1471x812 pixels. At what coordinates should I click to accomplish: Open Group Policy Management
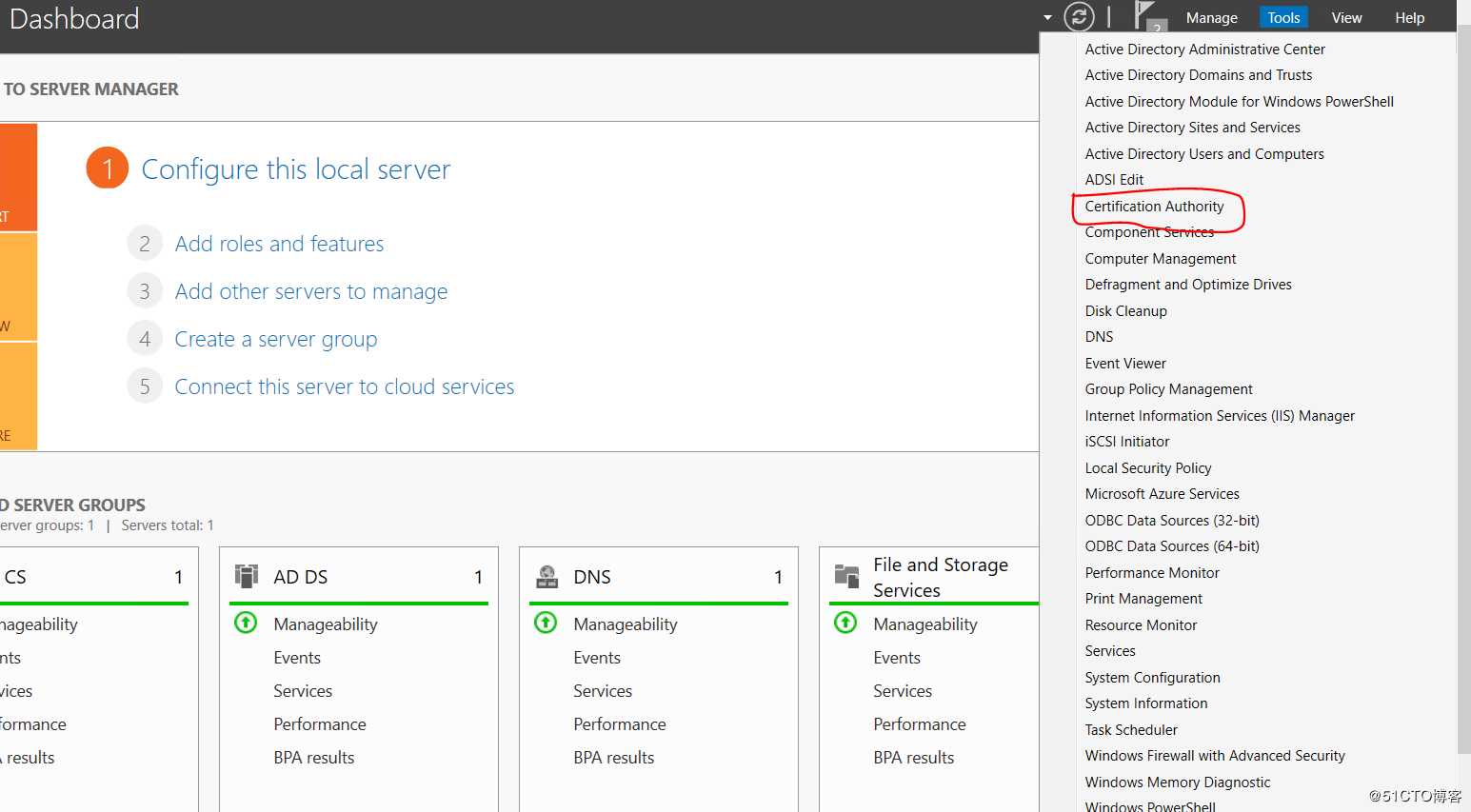coord(1168,389)
